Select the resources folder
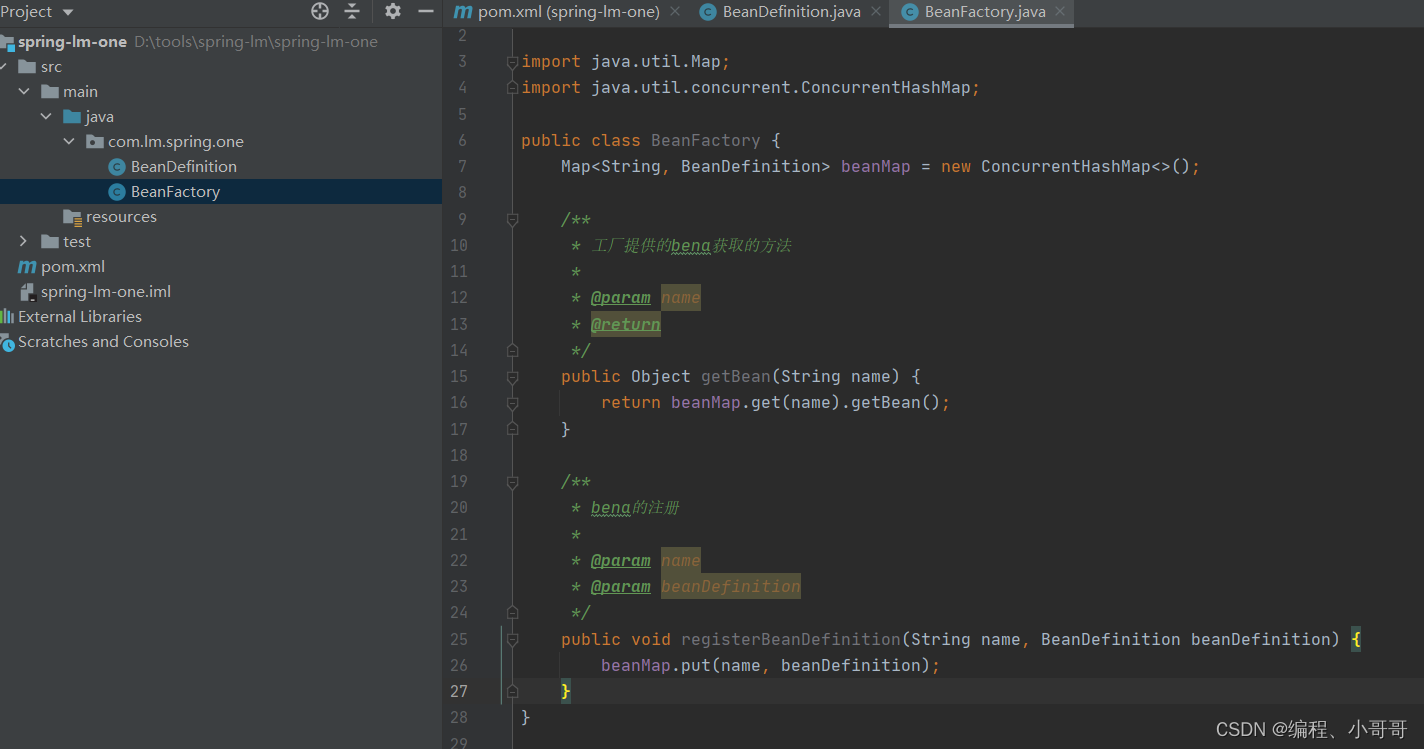Viewport: 1424px width, 749px height. (x=121, y=216)
